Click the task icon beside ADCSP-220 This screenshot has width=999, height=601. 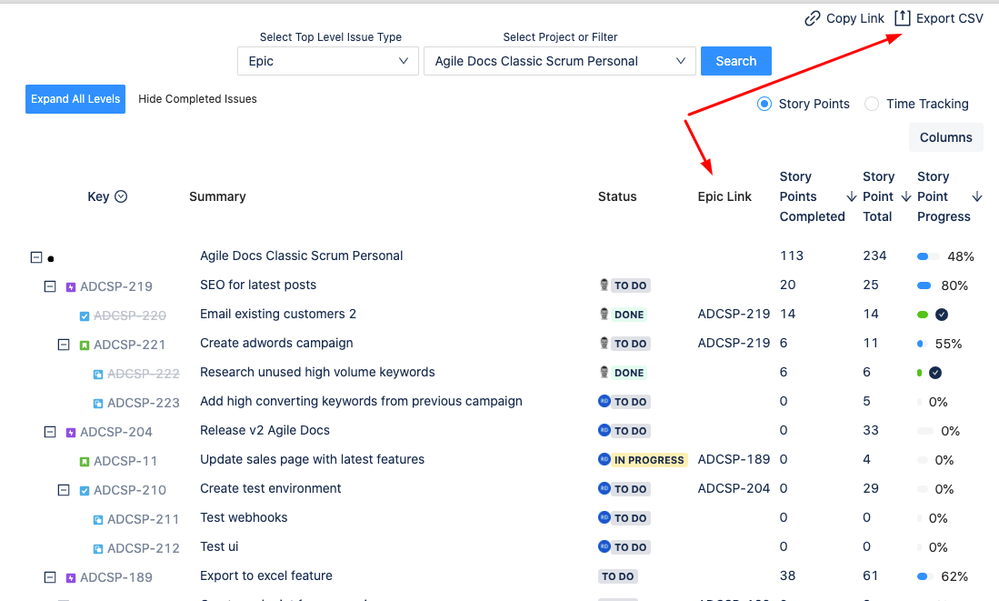(84, 315)
